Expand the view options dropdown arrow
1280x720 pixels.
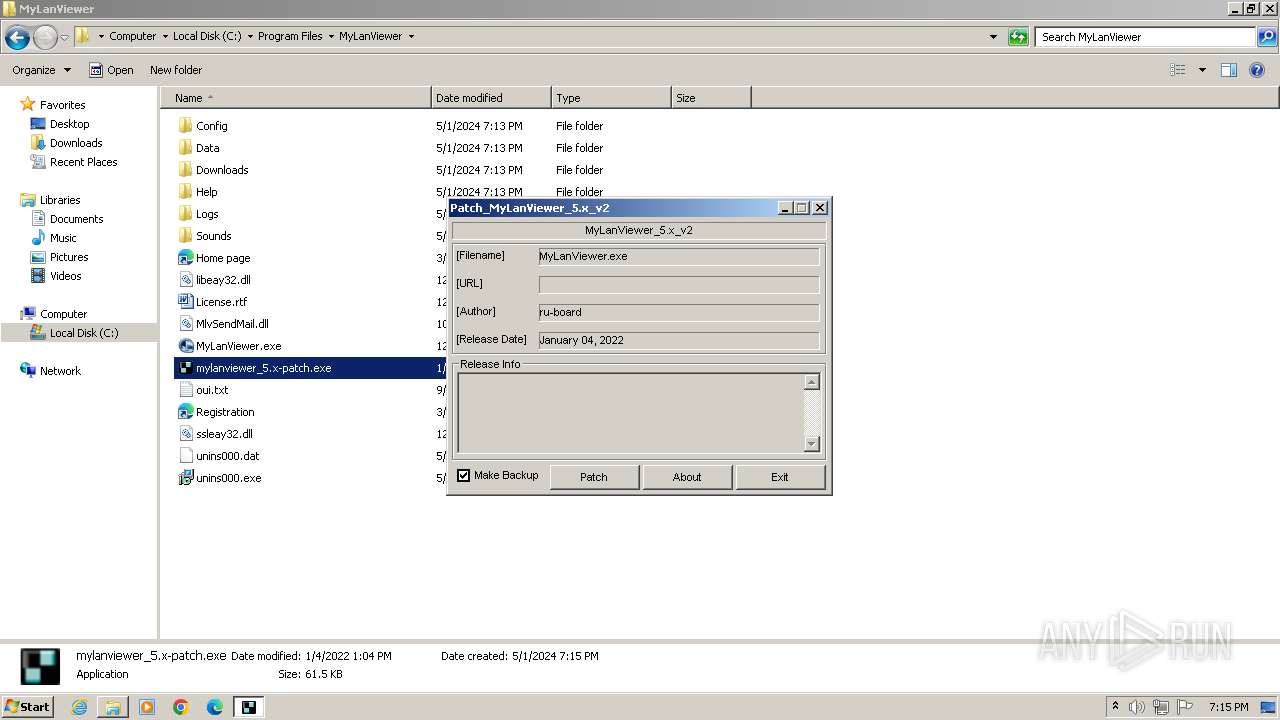(x=1202, y=70)
